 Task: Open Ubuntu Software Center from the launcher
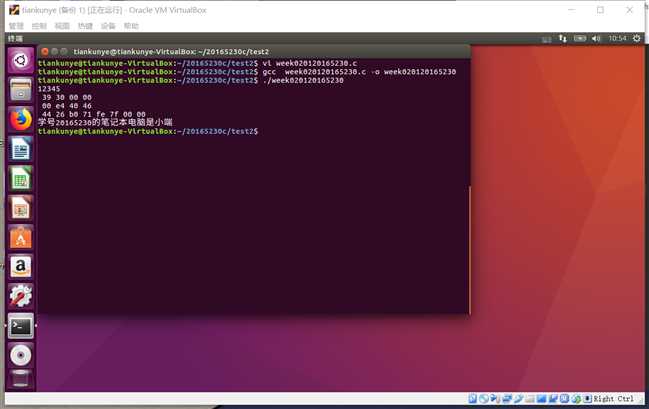tap(20, 237)
